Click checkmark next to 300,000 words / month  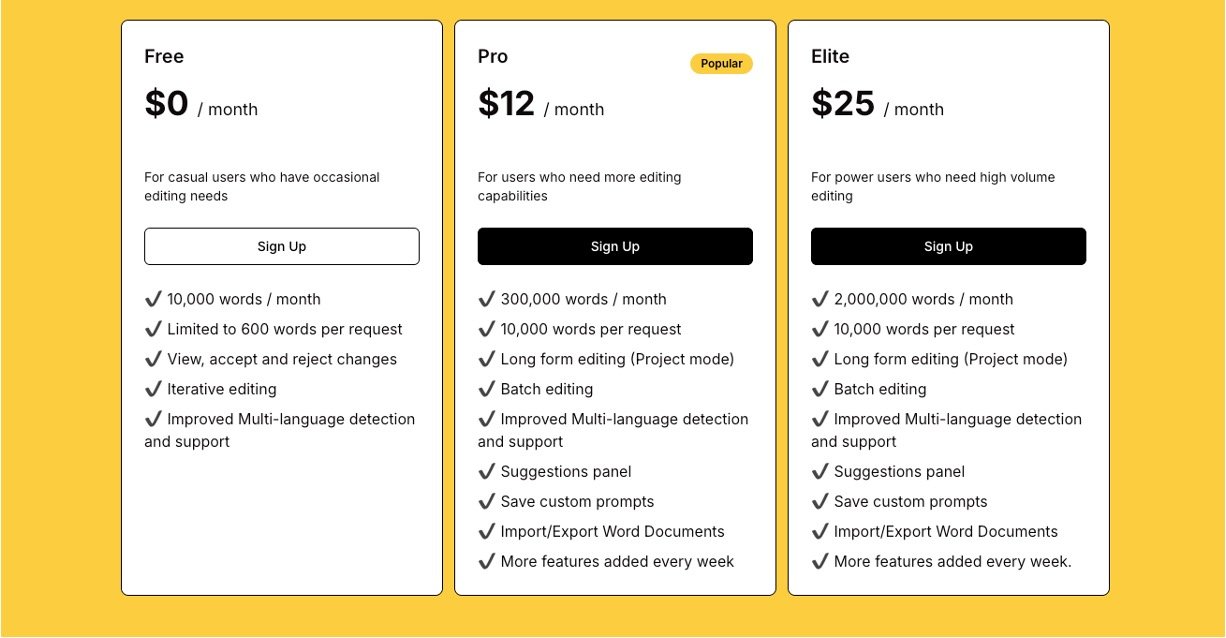(487, 299)
